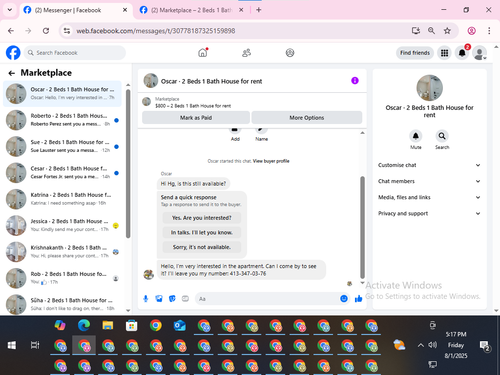Record a voice clip with microphone
The height and width of the screenshot is (375, 500).
(x=146, y=299)
